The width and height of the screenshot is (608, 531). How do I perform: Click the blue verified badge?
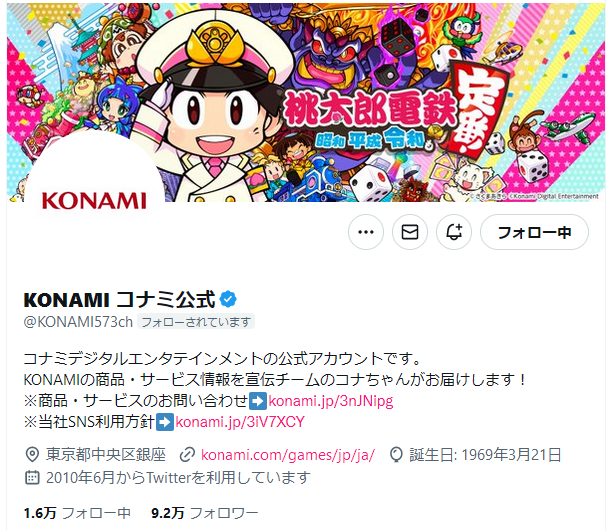tap(228, 299)
